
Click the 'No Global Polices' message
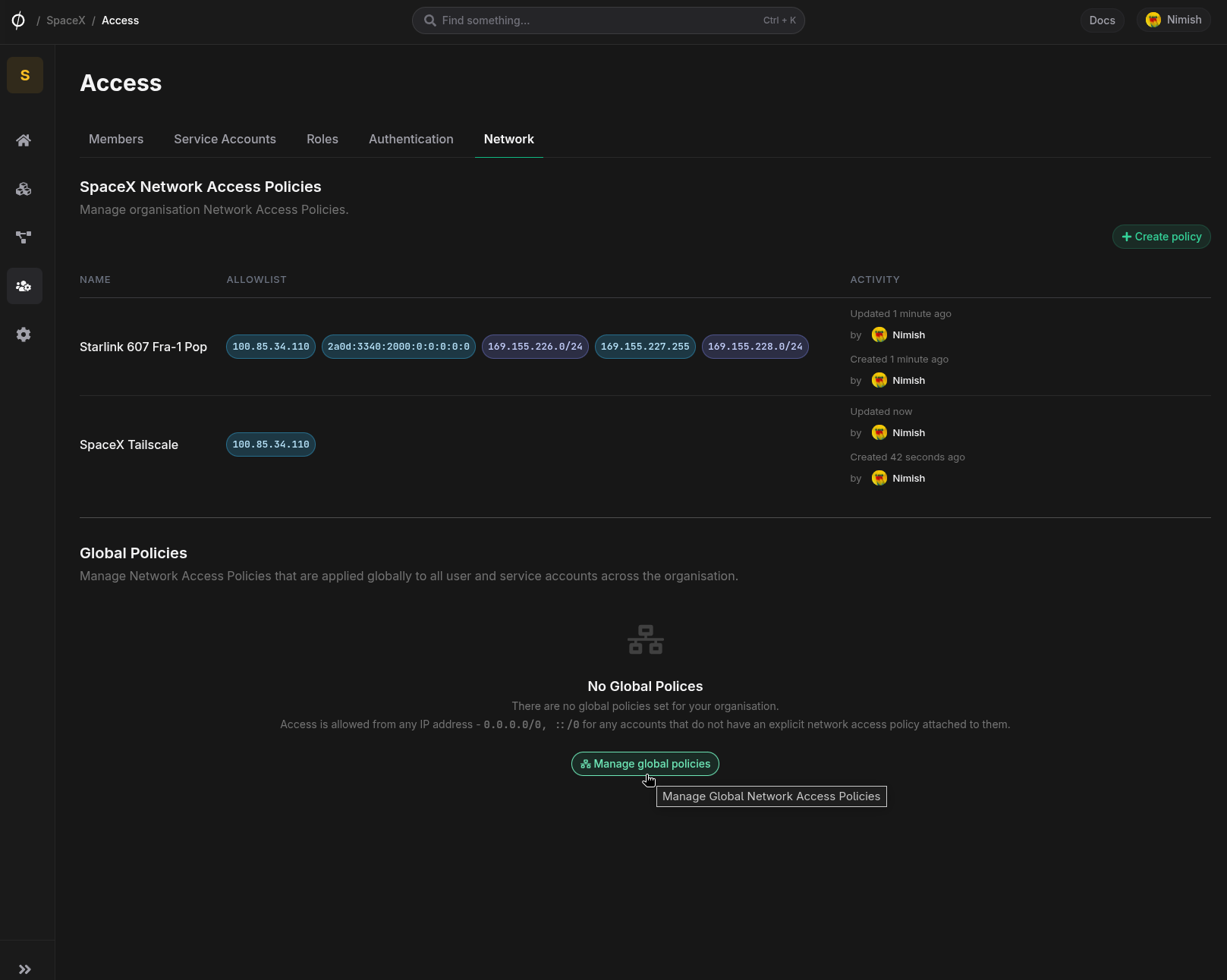(x=645, y=686)
